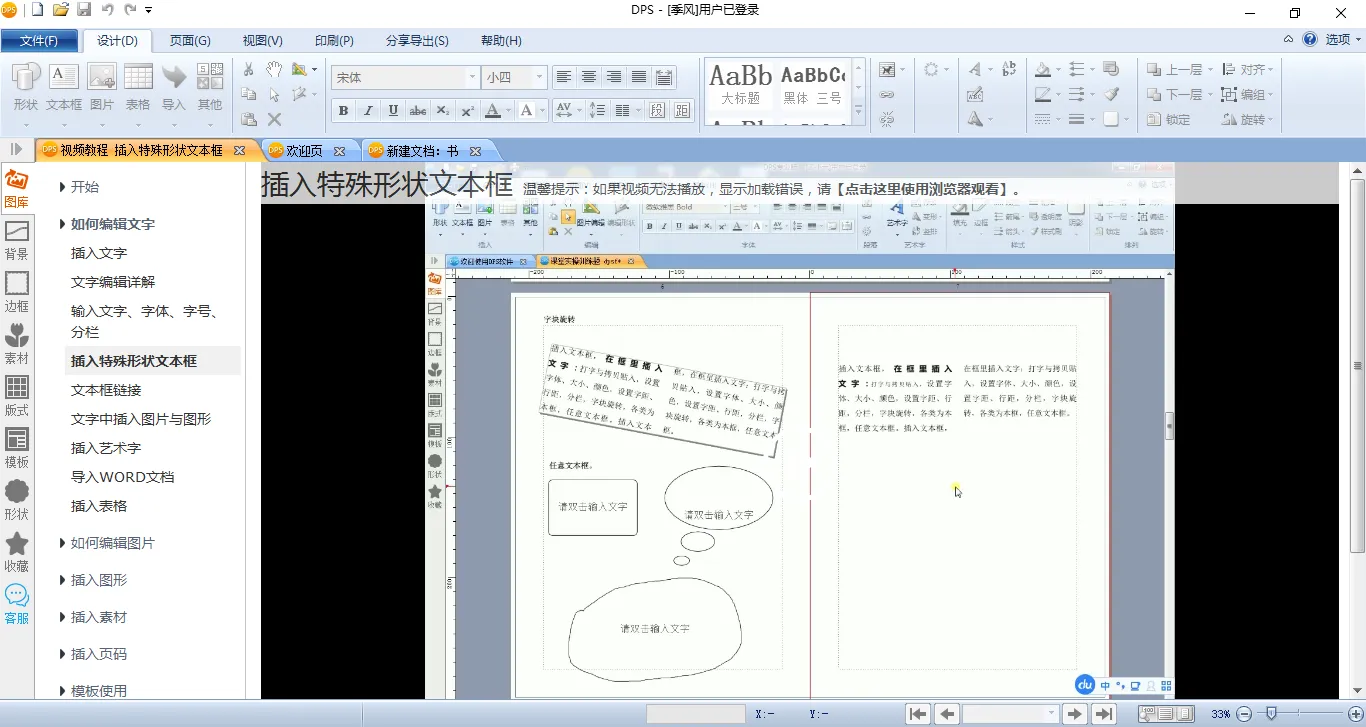Expand the 如何编辑图片 tree section
The height and width of the screenshot is (727, 1366).
(x=112, y=543)
